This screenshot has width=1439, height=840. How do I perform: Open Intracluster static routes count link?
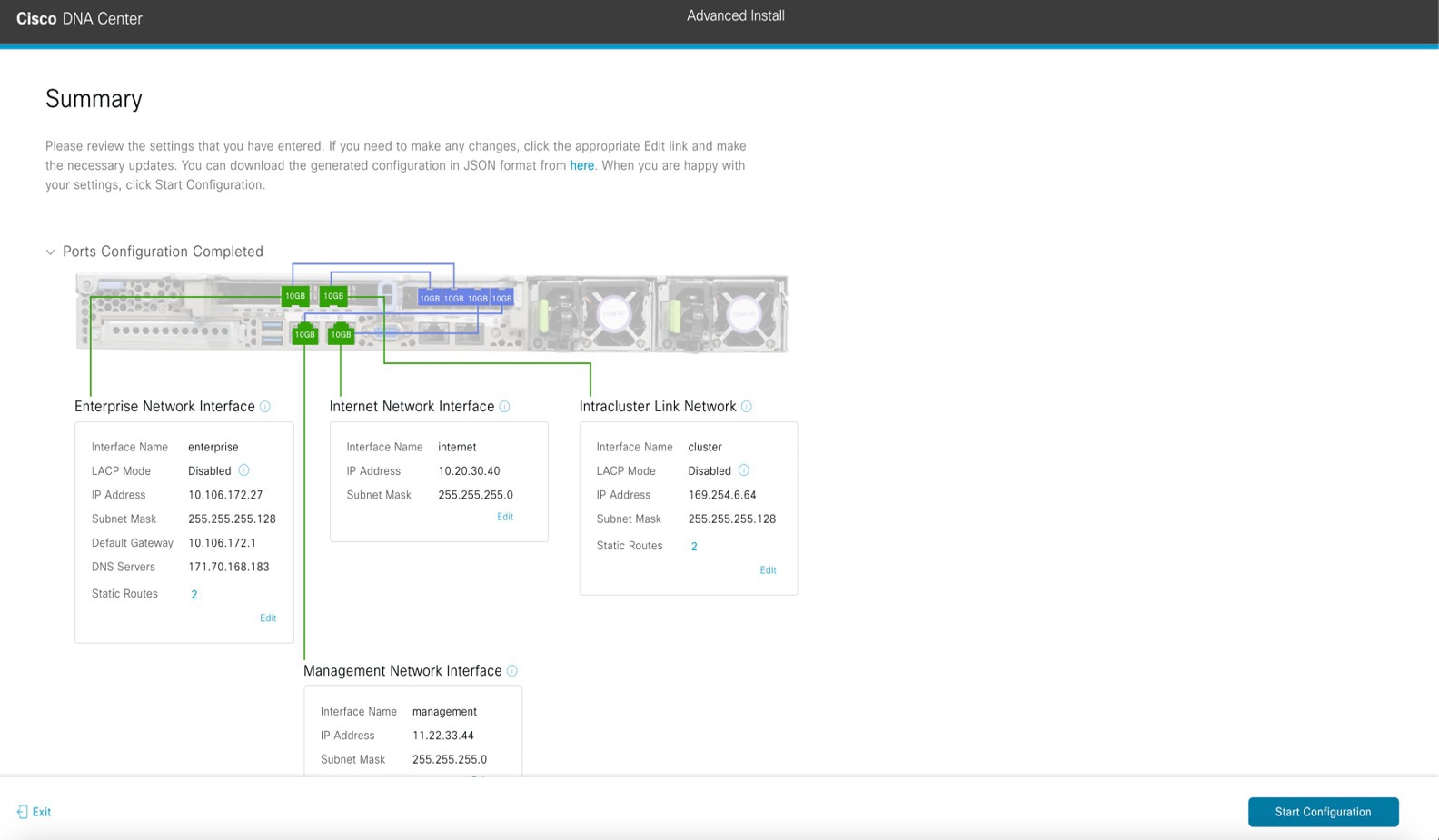pos(694,547)
